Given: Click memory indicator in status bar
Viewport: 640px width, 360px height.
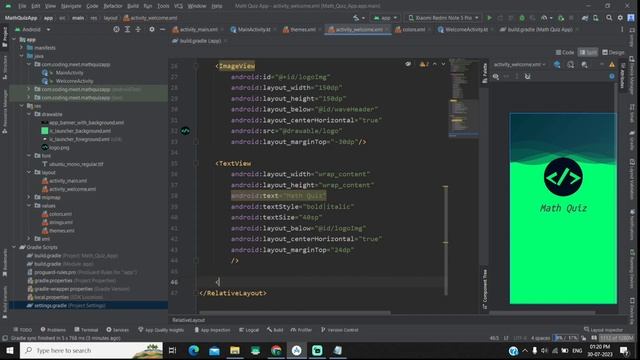Looking at the screenshot, I should (x=616, y=338).
